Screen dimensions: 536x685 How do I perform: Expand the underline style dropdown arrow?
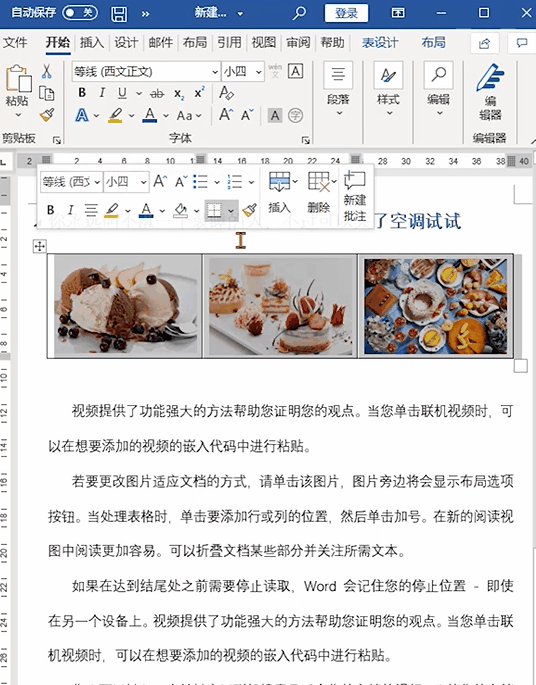(x=139, y=93)
